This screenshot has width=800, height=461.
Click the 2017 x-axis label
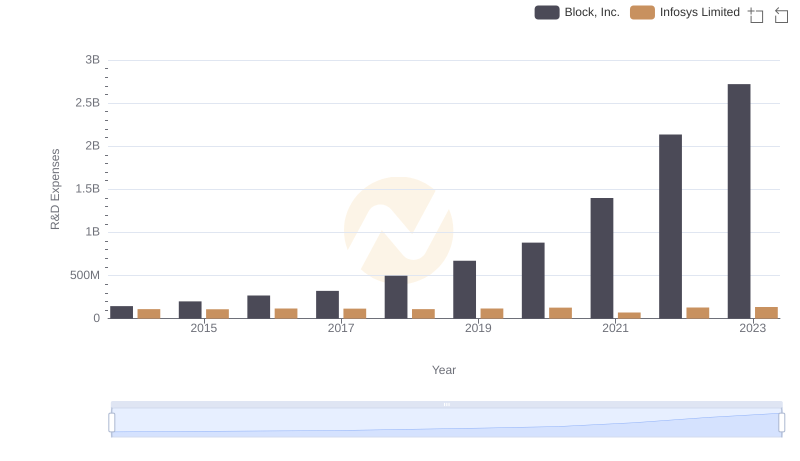click(x=341, y=328)
